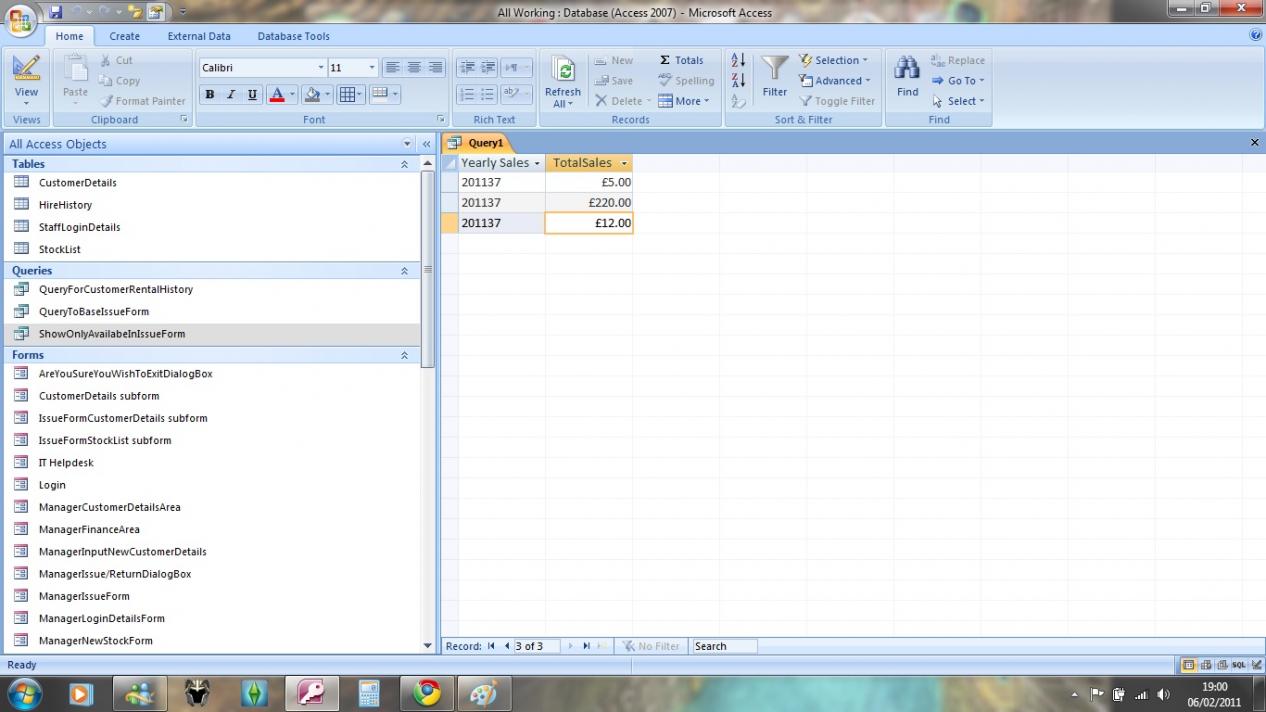The width and height of the screenshot is (1266, 712).
Task: Open the Home ribbon tab
Action: [69, 36]
